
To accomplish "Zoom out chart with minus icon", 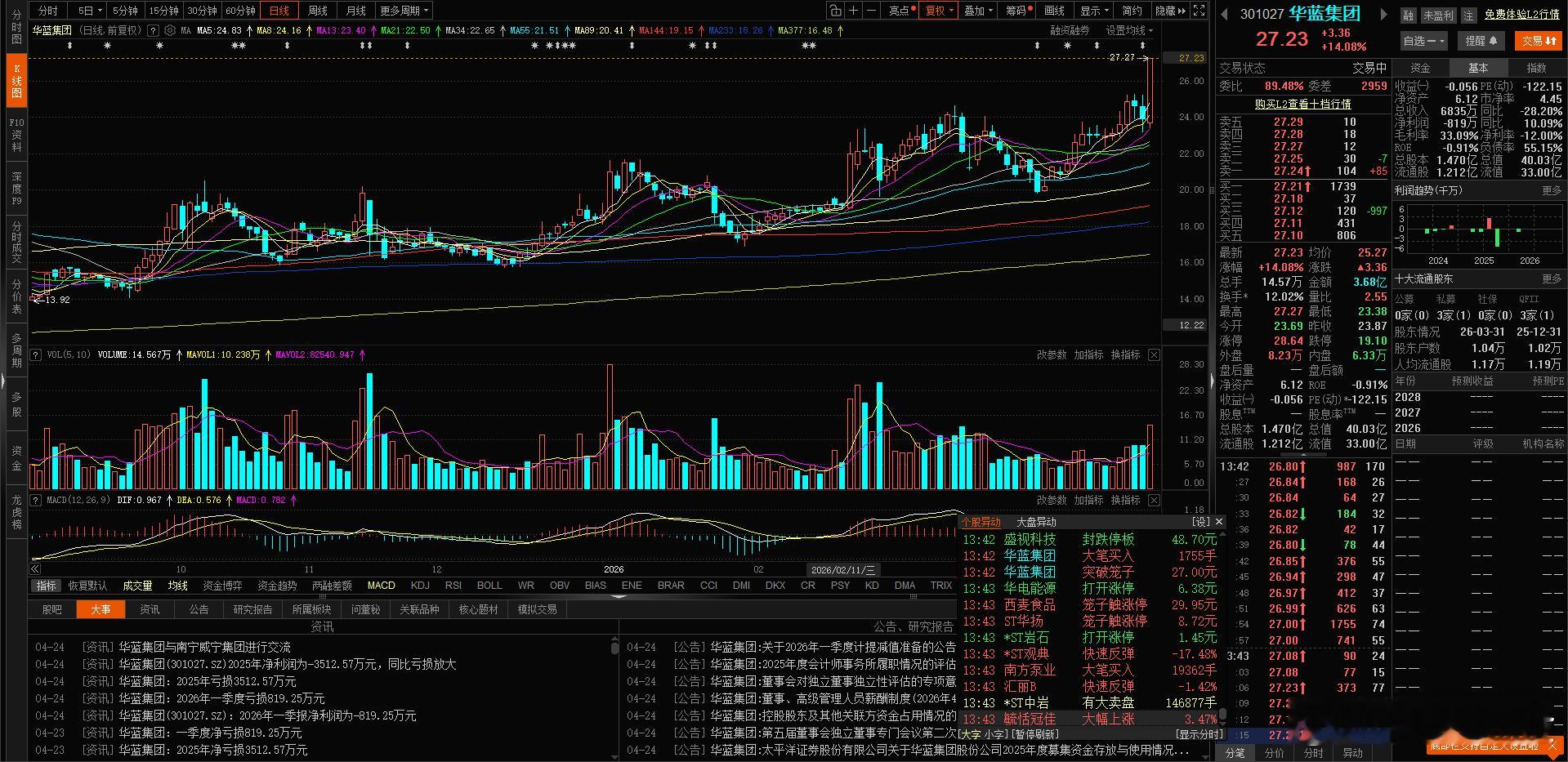I will 871,11.
